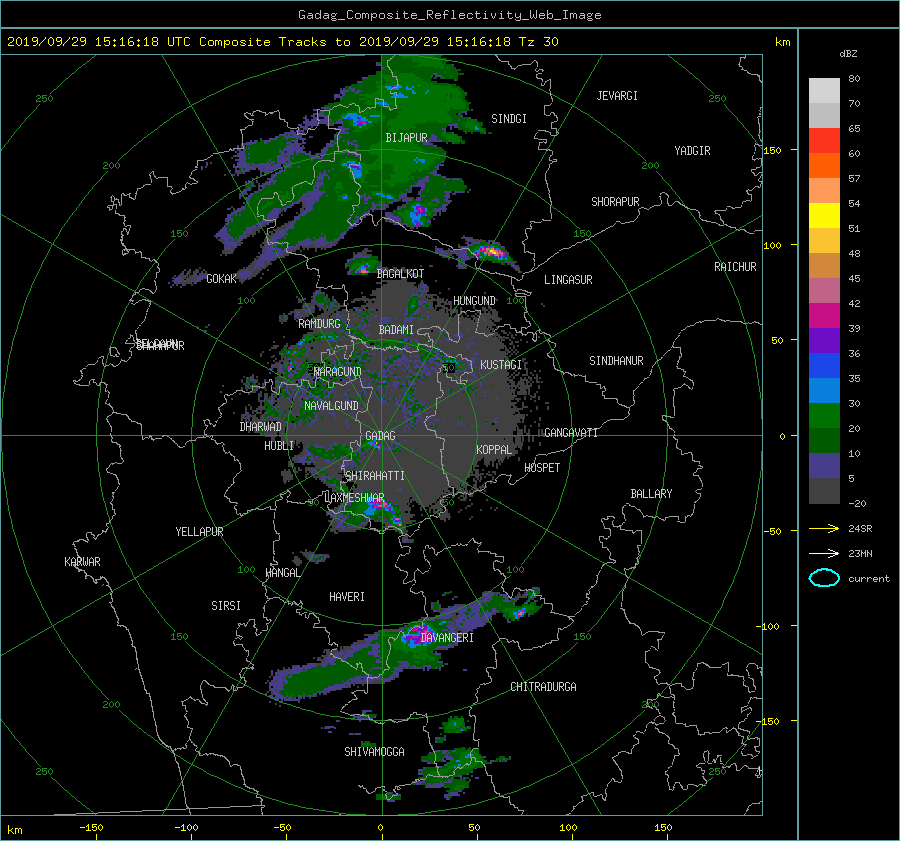Image resolution: width=900 pixels, height=841 pixels.
Task: Click the SHIRAHATTI city label
Action: click(x=375, y=476)
